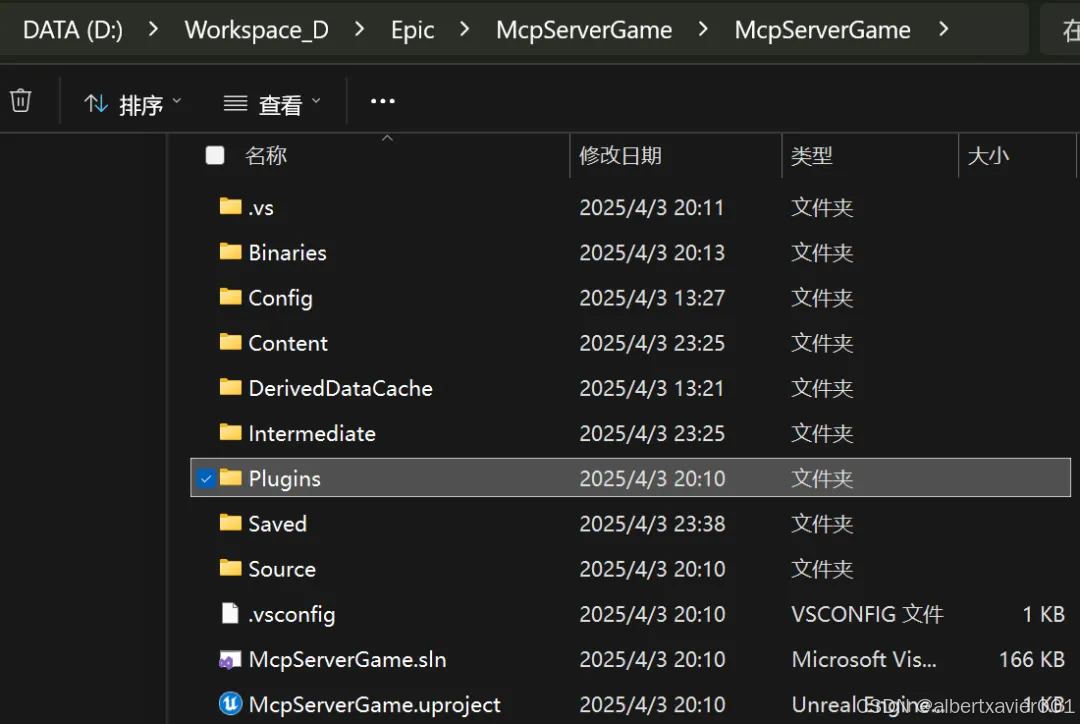The height and width of the screenshot is (724, 1080).
Task: Click the Visual Studio solution file icon
Action: (230, 660)
